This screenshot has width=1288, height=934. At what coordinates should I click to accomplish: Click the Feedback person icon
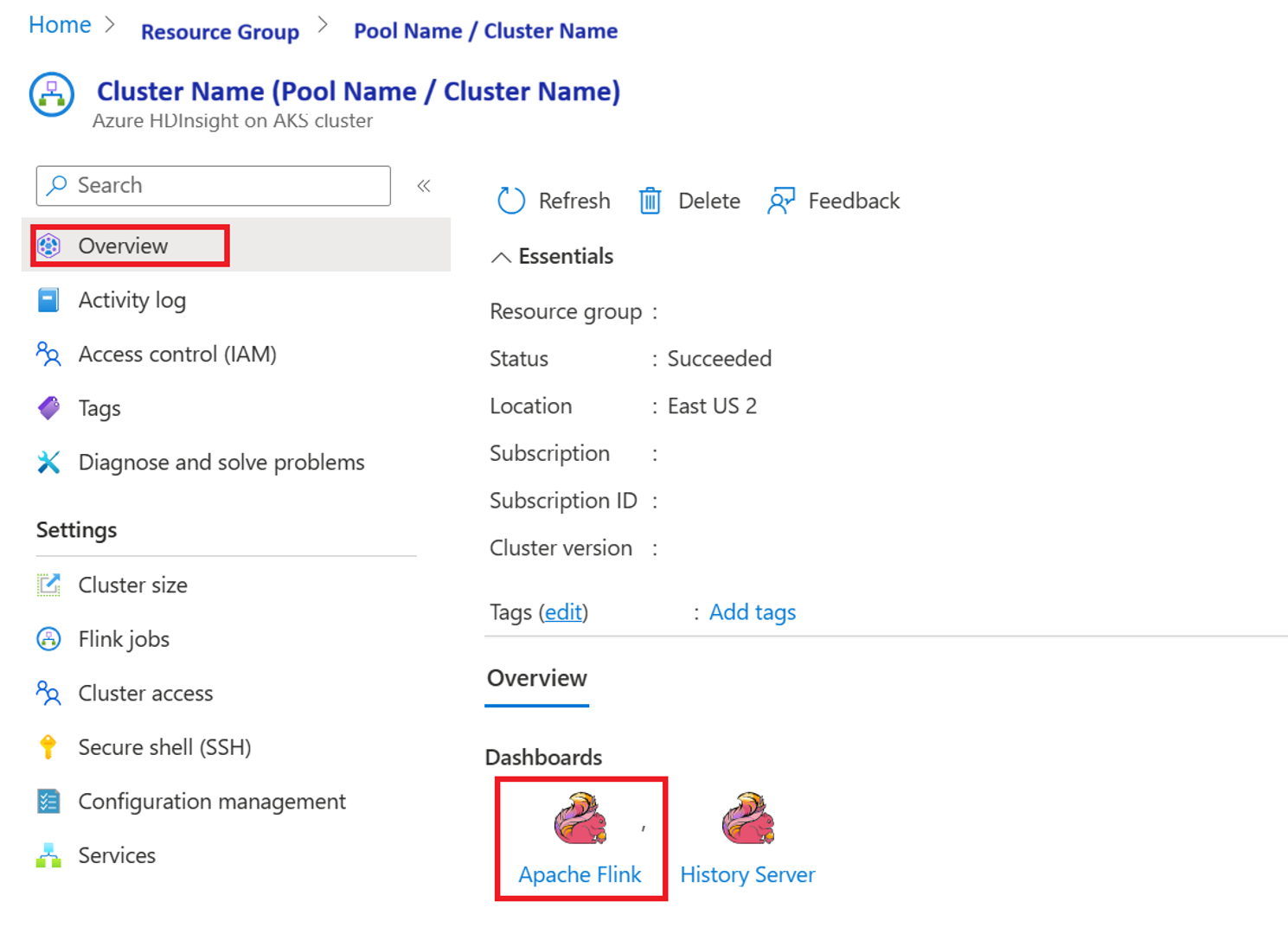tap(781, 201)
